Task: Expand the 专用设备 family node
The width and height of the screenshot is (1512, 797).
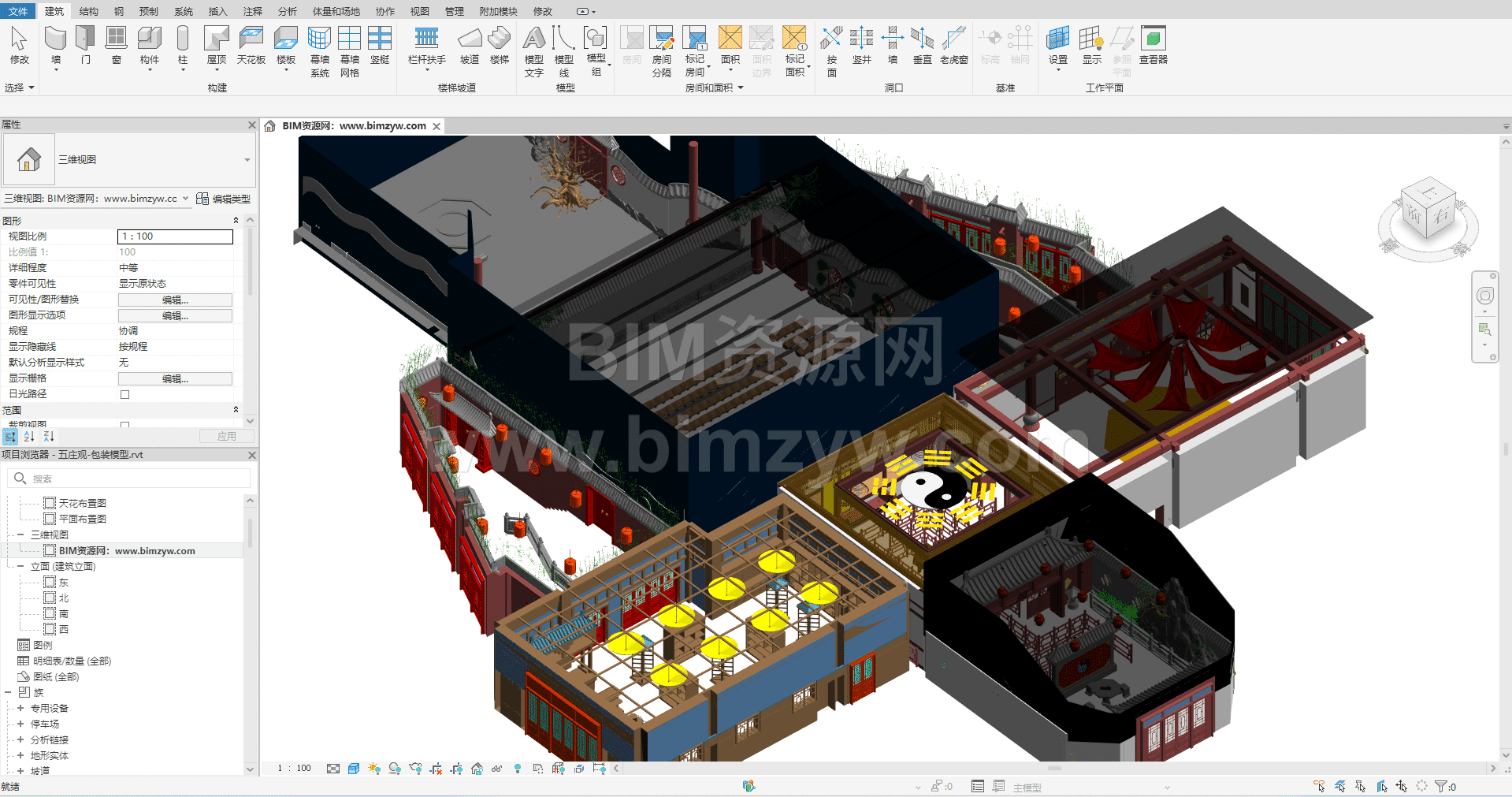Action: (x=20, y=708)
